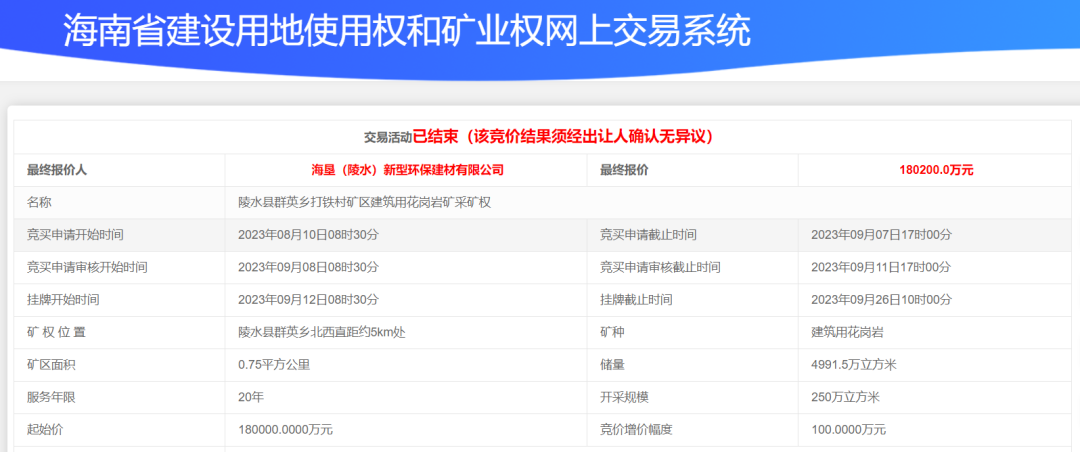Select the winning bidder 海星（陵水）新型环保建材有限公司
1080x452 pixels.
(407, 170)
